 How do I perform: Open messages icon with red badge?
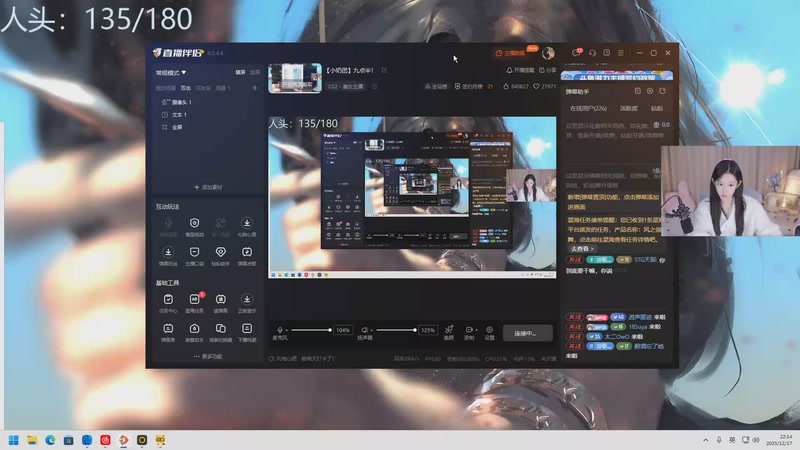[577, 53]
